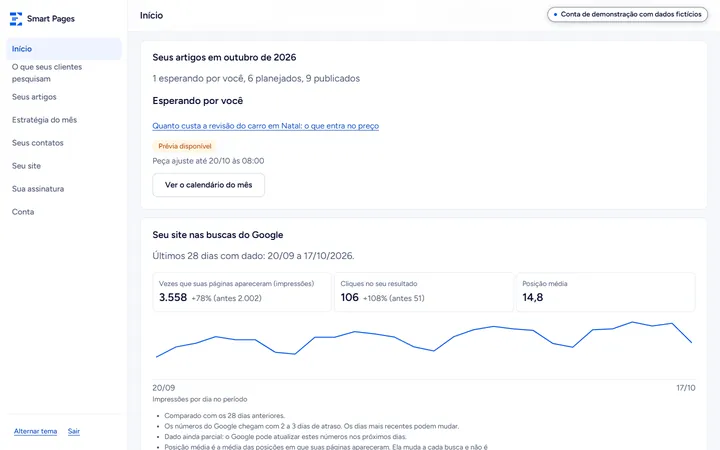
Task: Click the Início page title in header
Action: pyautogui.click(x=152, y=16)
